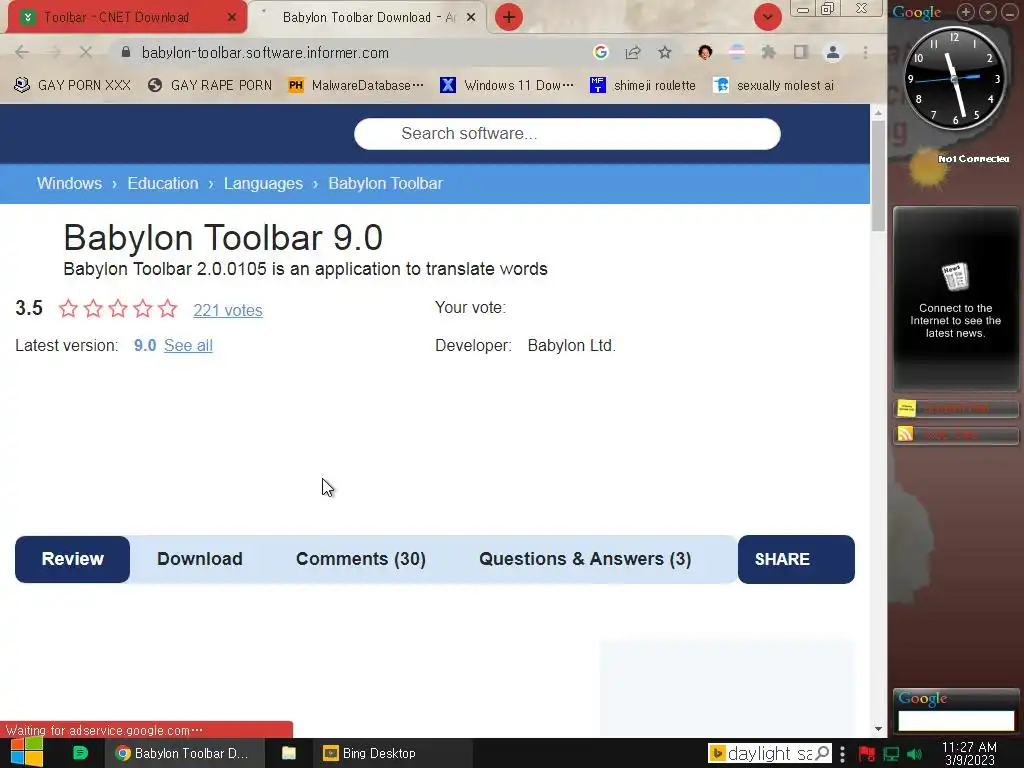Go to the Education breadcrumb link

pos(163,184)
